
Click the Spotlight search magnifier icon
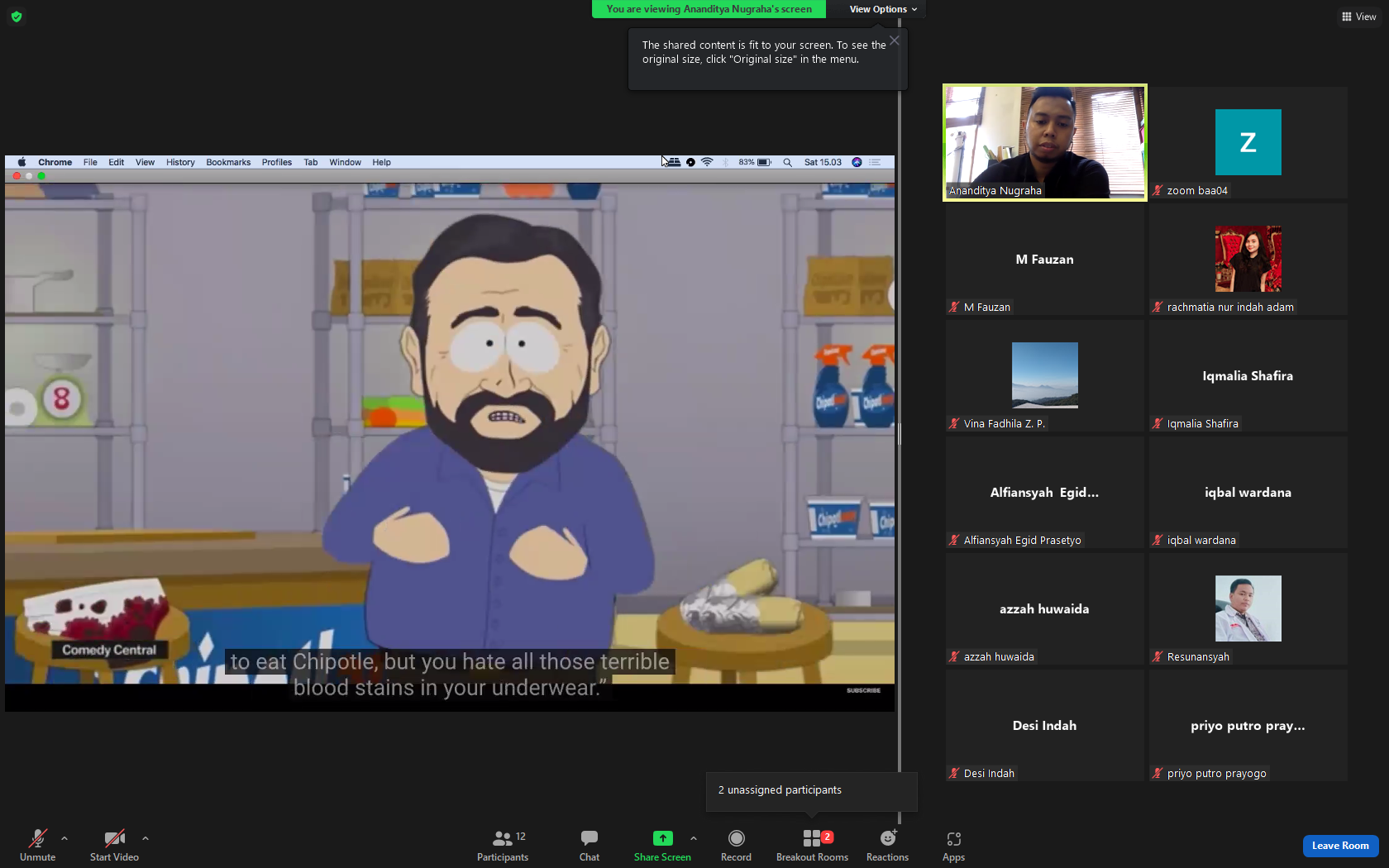(x=788, y=162)
